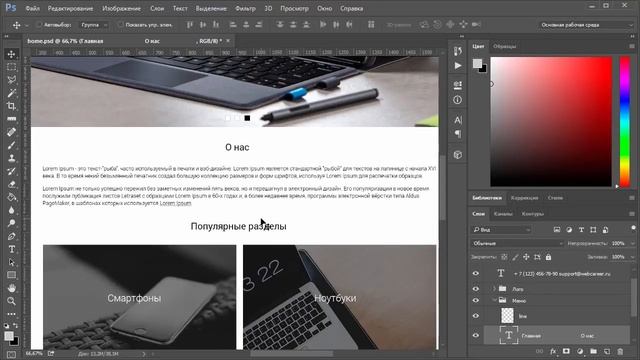
Task: Create a new layer icon
Action: pyautogui.click(x=607, y=351)
